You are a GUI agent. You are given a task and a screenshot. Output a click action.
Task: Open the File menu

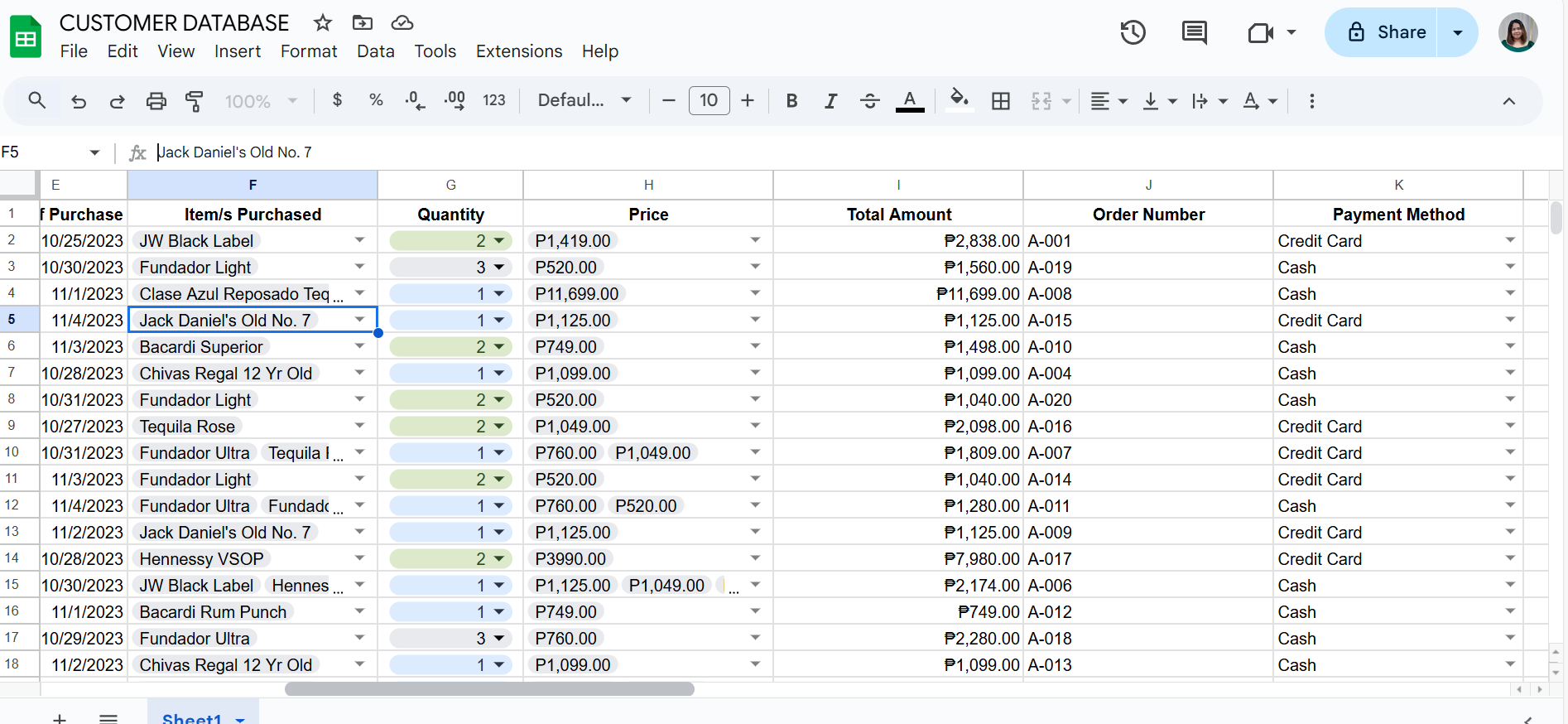tap(74, 51)
